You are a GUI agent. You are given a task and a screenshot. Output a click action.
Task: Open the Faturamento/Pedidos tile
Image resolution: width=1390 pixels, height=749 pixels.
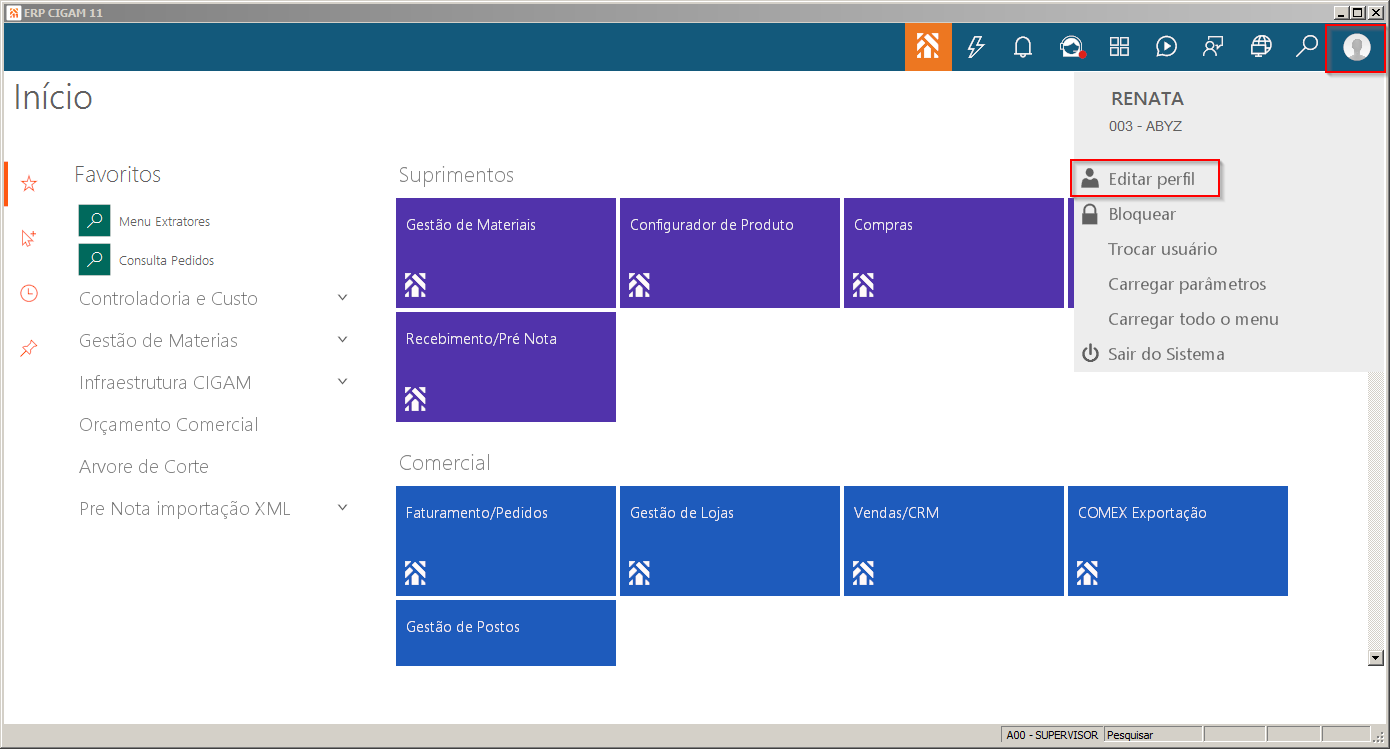[506, 541]
